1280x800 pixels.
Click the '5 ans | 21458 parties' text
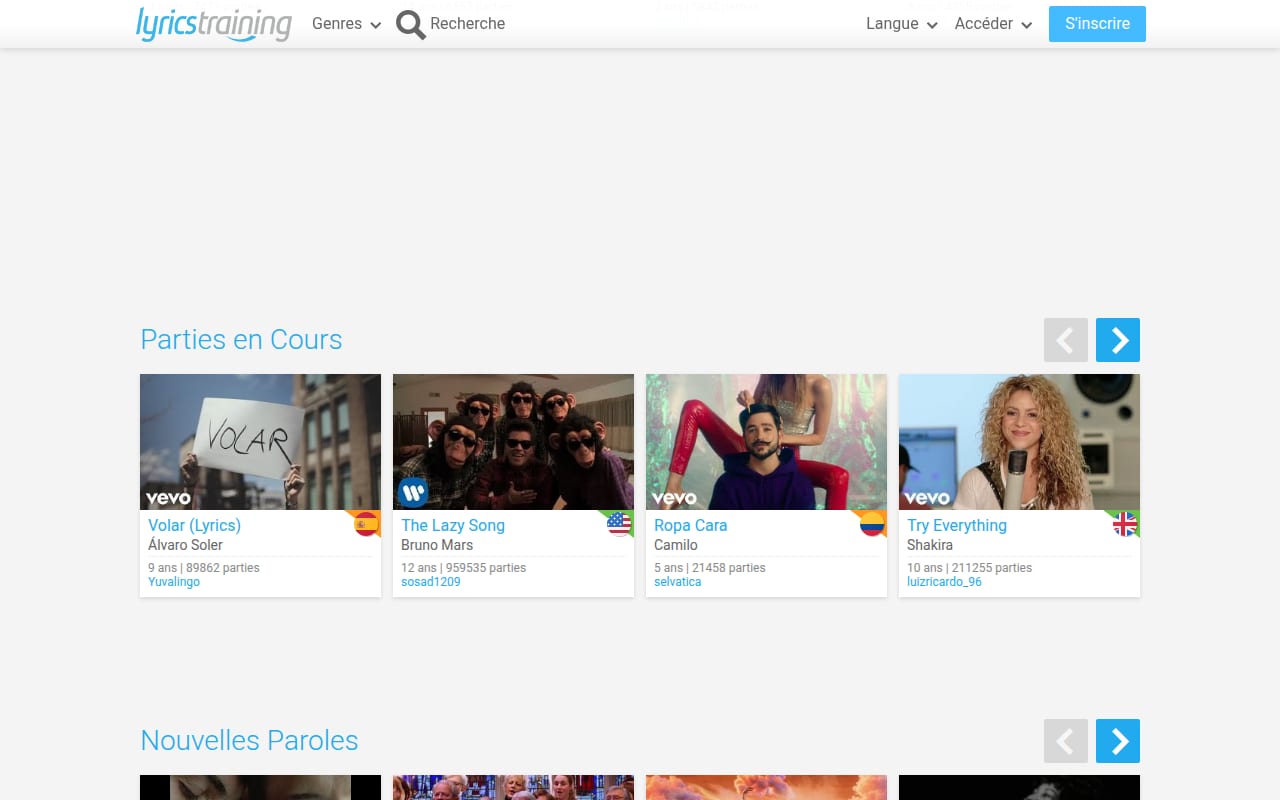[710, 568]
